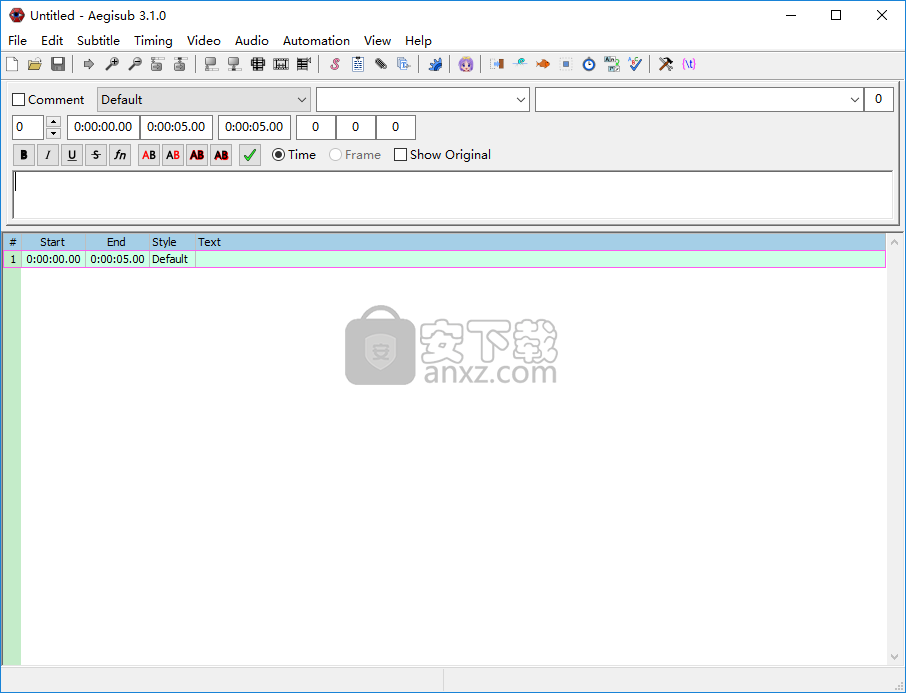
Task: Expand the actor name dropdown
Action: coord(521,100)
